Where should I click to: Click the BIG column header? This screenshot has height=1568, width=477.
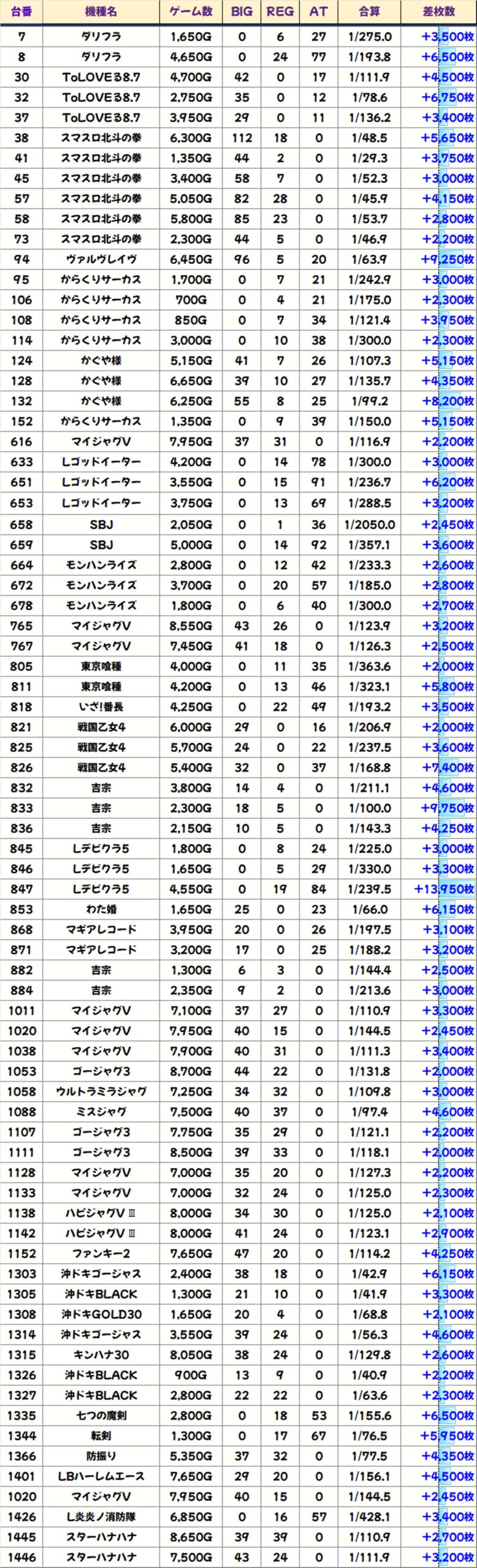(242, 12)
